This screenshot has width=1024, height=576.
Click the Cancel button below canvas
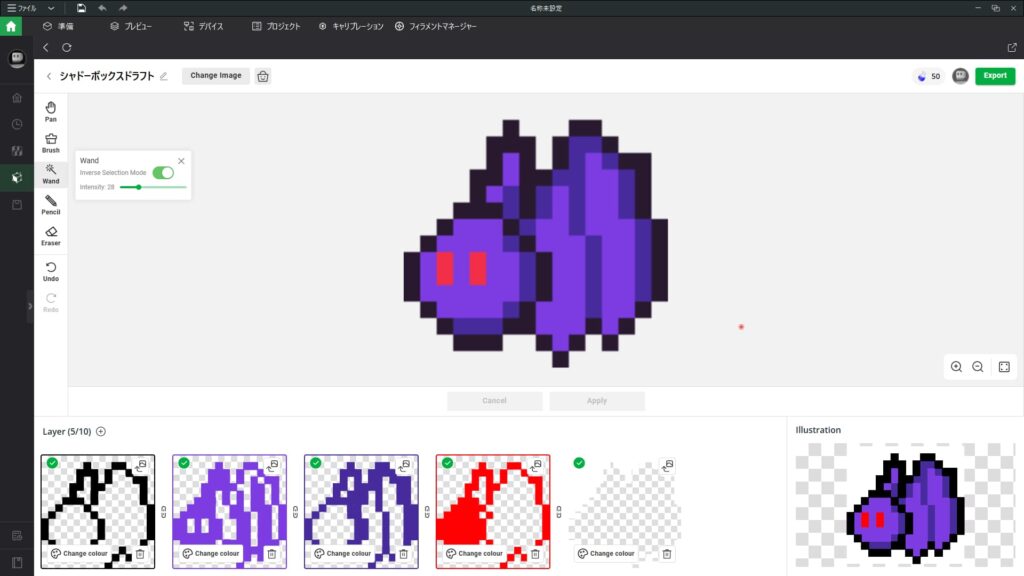pyautogui.click(x=494, y=401)
